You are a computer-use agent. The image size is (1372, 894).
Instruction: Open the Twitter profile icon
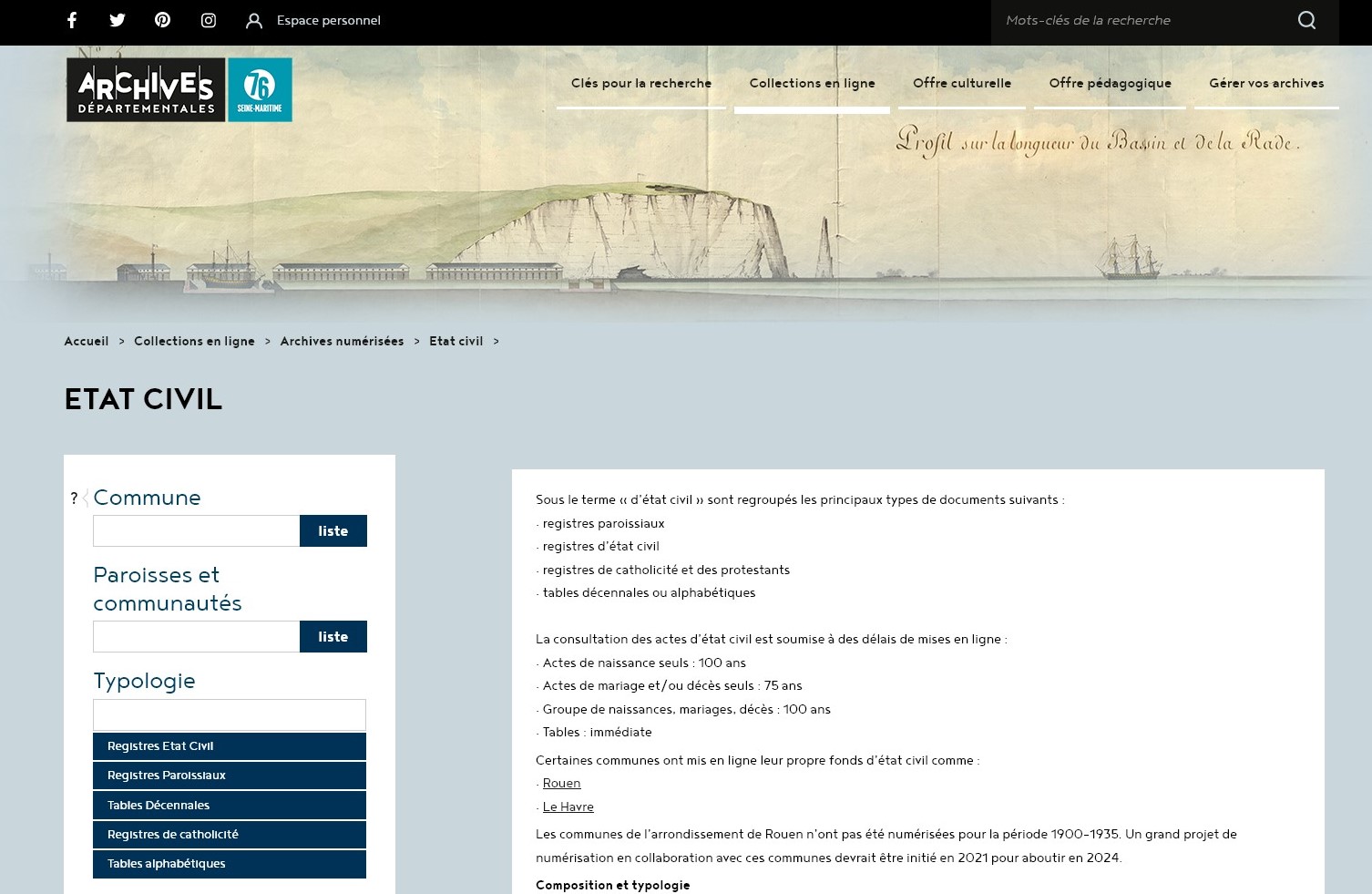[118, 20]
